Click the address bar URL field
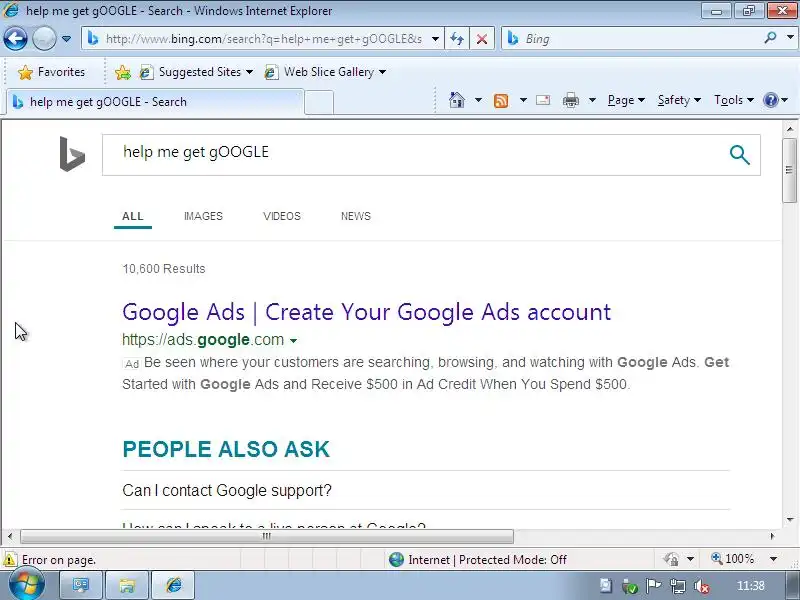Image resolution: width=800 pixels, height=600 pixels. coord(263,39)
